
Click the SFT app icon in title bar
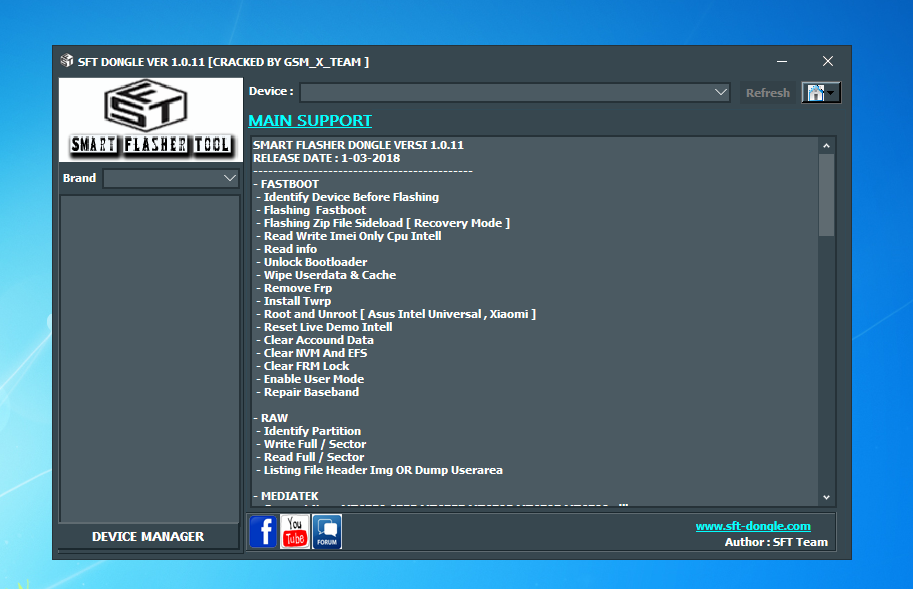67,61
